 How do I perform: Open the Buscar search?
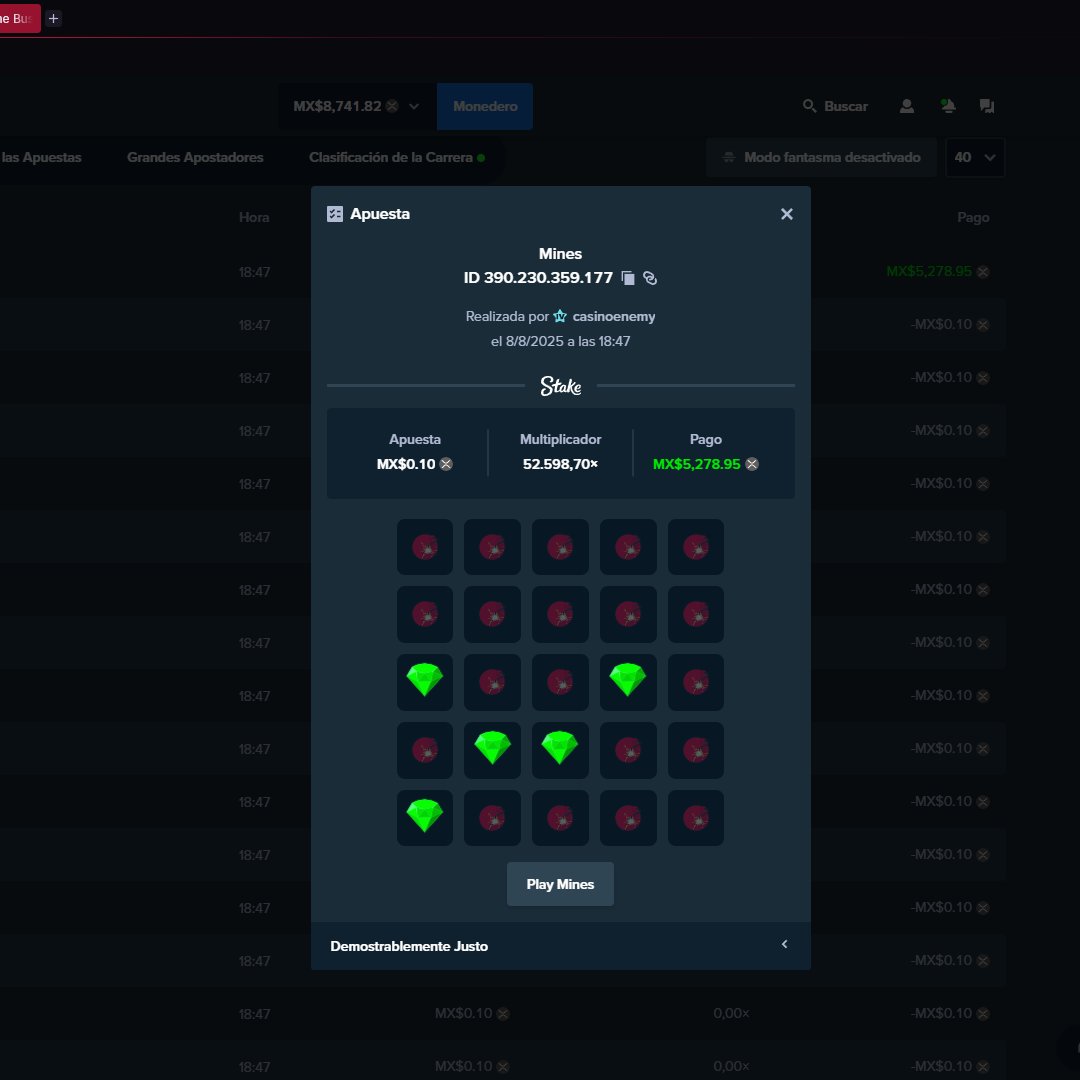click(x=835, y=106)
